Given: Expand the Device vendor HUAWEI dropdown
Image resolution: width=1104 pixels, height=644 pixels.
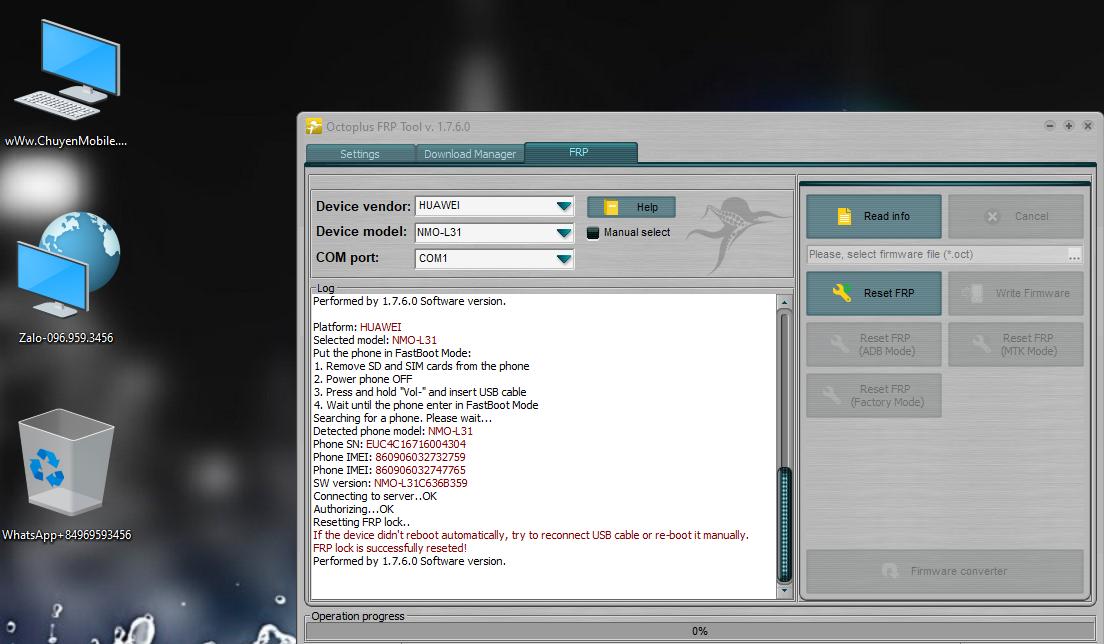Looking at the screenshot, I should [563, 206].
